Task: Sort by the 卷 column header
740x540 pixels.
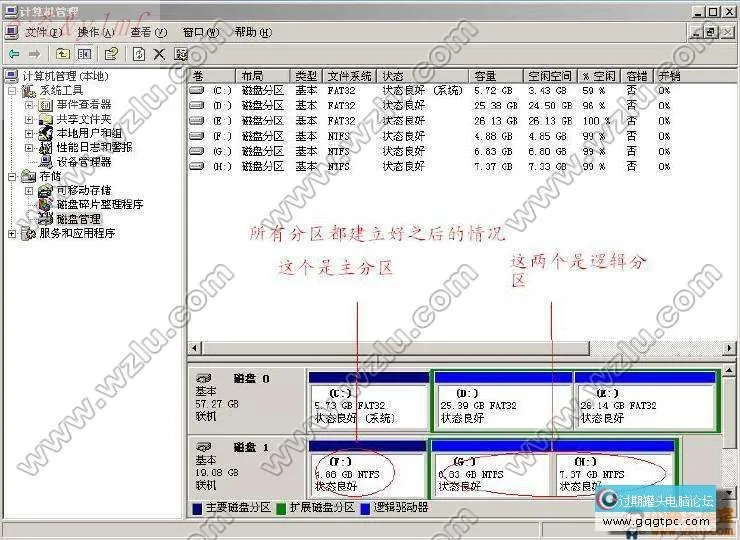Action: [211, 76]
